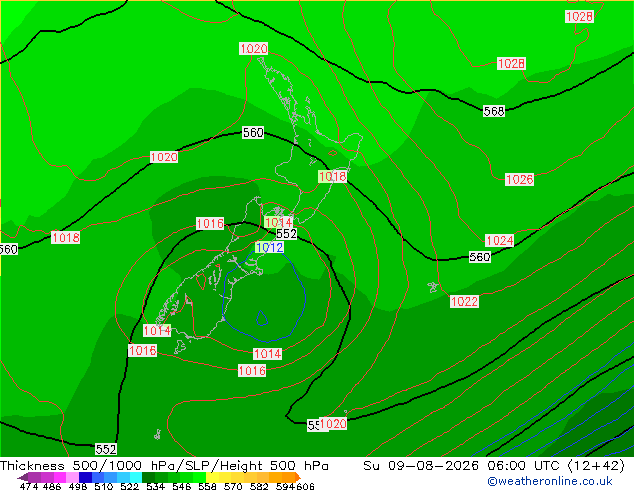
Task: Click the 1014 label on southwest South Island
Action: (x=157, y=331)
